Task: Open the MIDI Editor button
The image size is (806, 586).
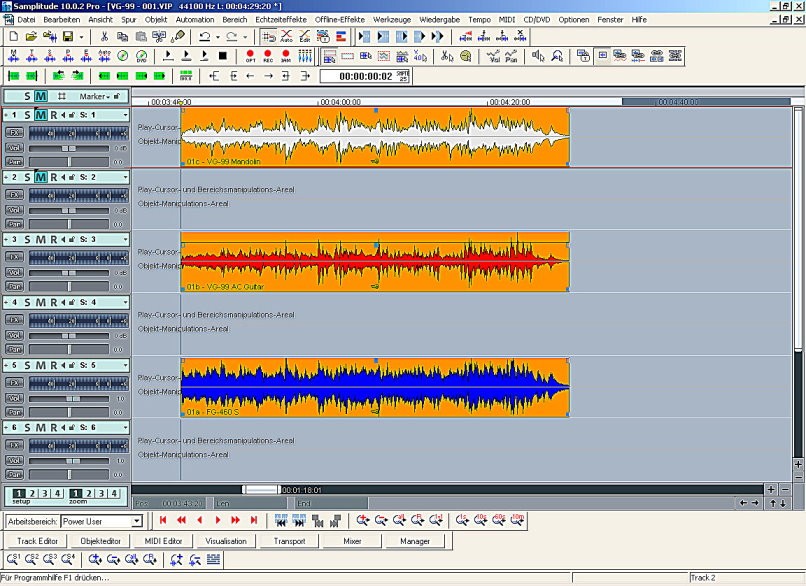Action: point(163,541)
